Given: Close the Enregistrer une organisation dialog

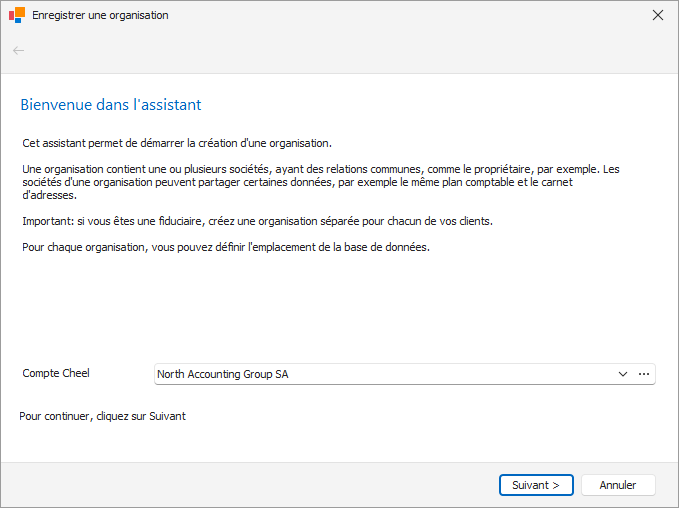Looking at the screenshot, I should 658,15.
